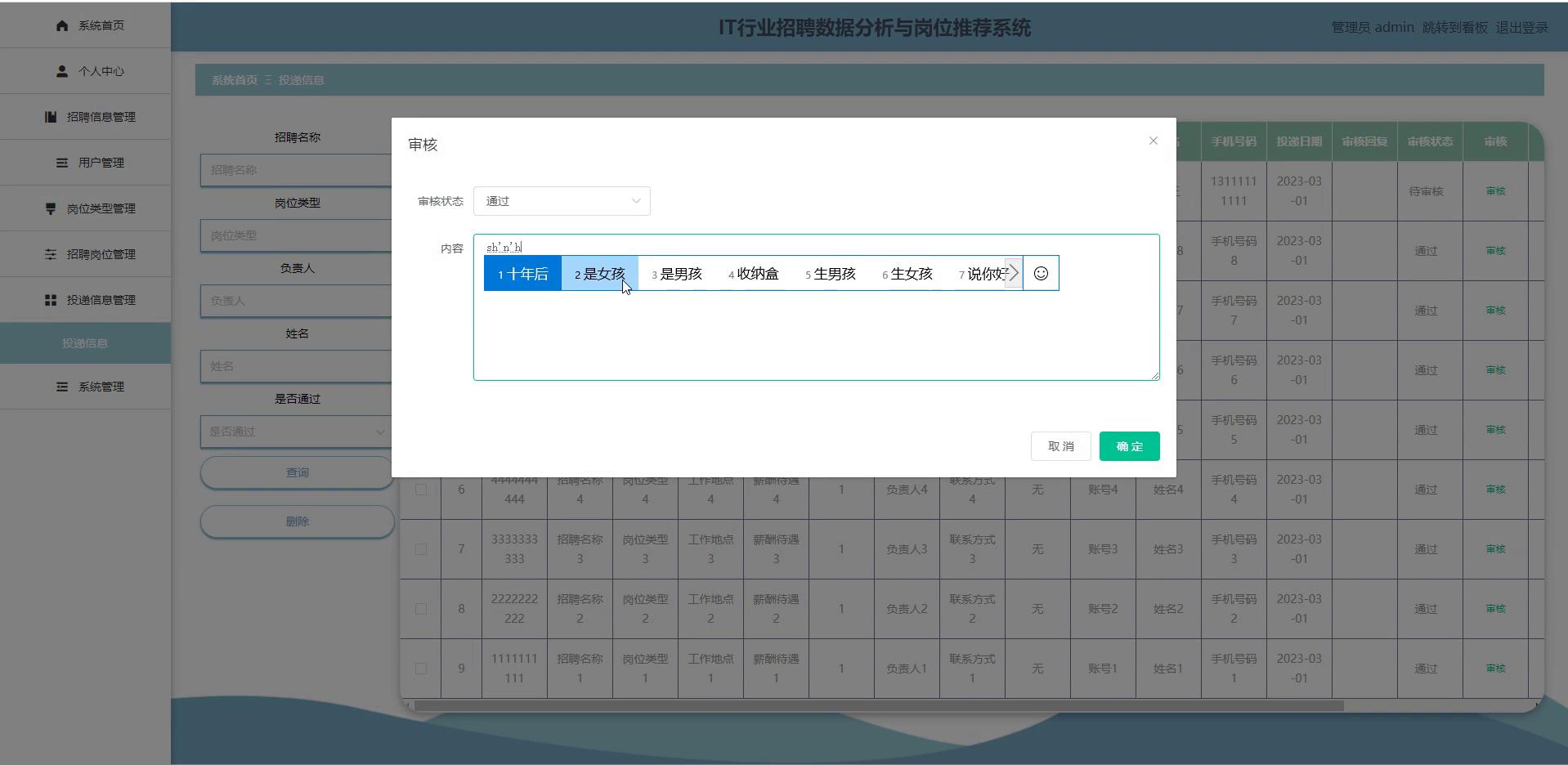Click the 账号3 table cell
Image resolution: width=1568 pixels, height=765 pixels.
1103,549
